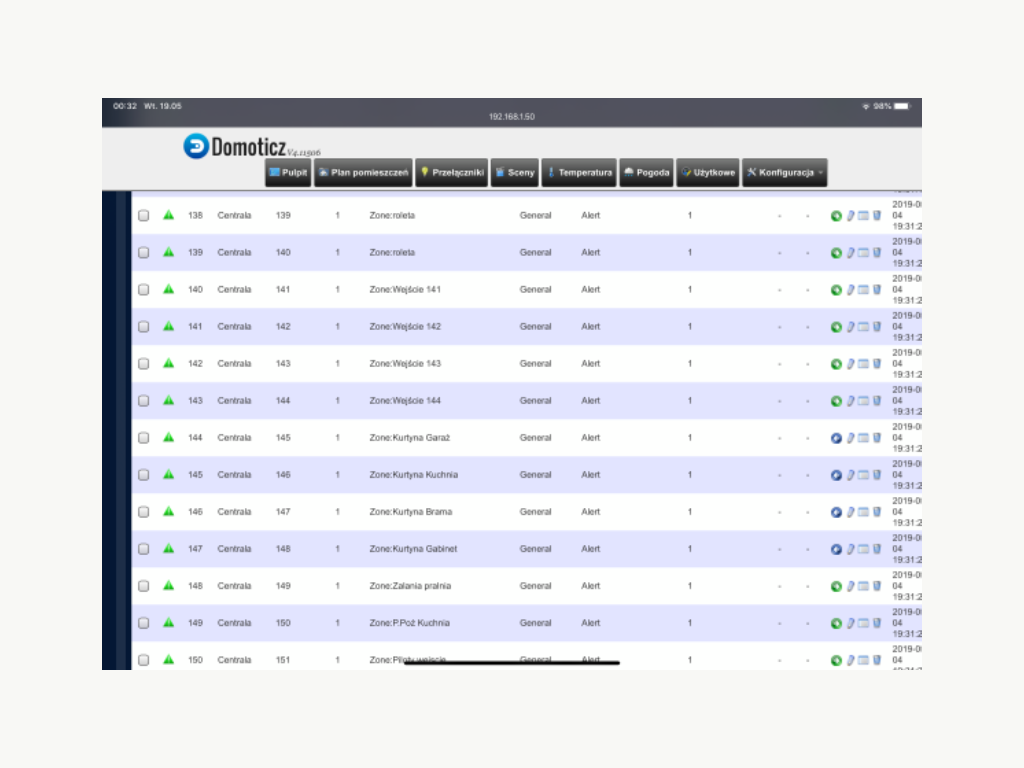Click browser address 192.168.1.50
1024x768 pixels.
click(512, 117)
